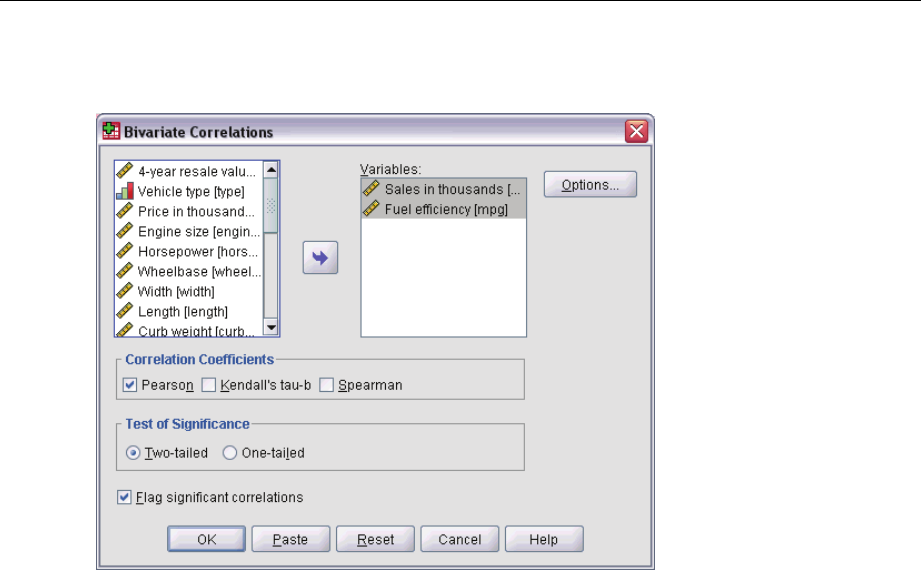921x570 pixels.
Task: Enable the Spearman coefficient
Action: [x=327, y=385]
